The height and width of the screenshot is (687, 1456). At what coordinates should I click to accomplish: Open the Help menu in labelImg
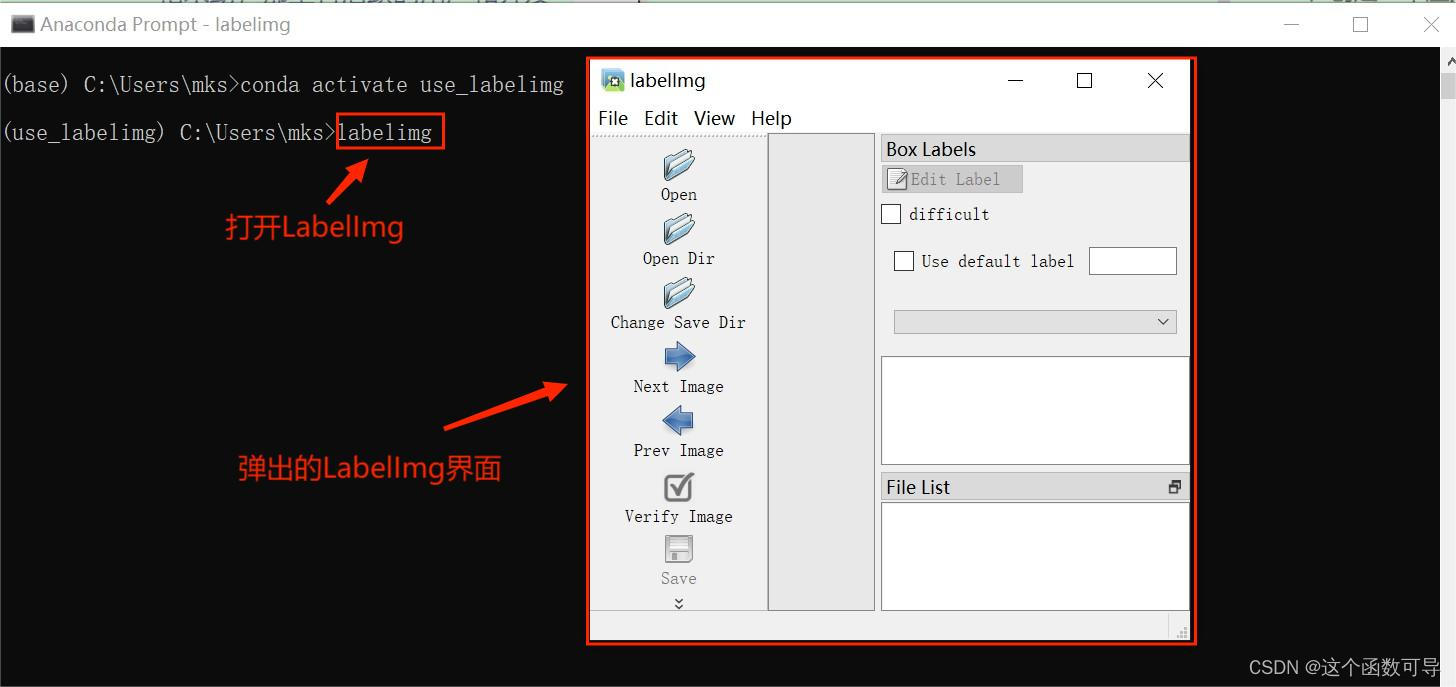771,118
